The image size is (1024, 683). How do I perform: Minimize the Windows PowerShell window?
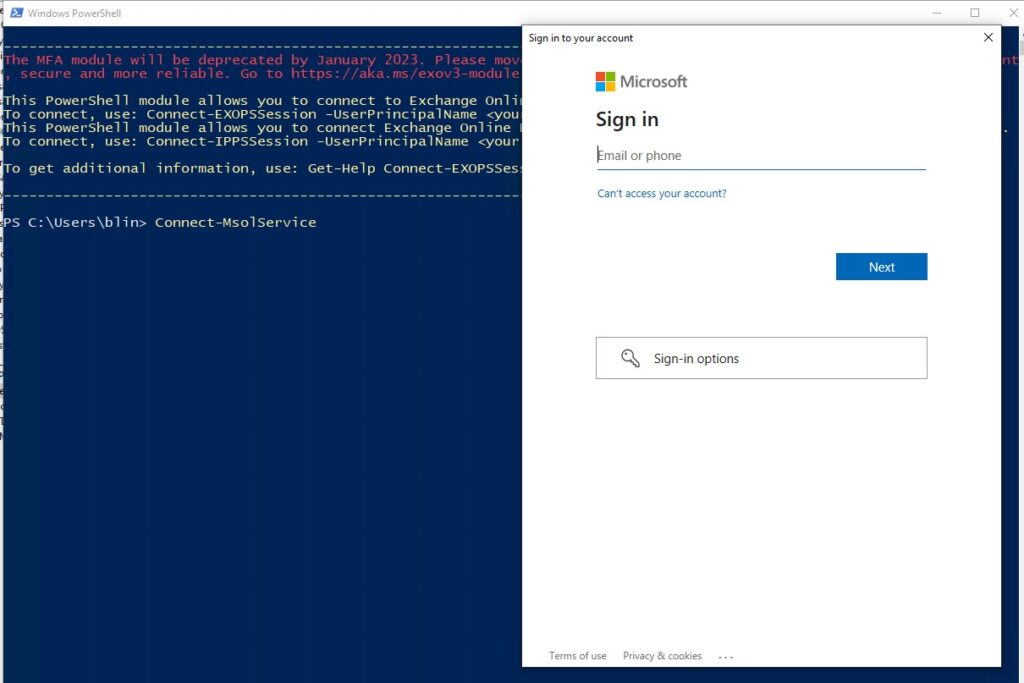pos(936,13)
